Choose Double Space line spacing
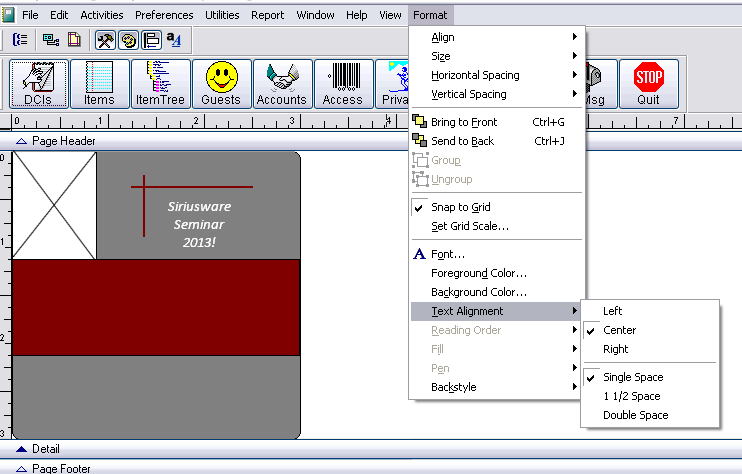Screen dimensions: 742x474 (650, 415)
